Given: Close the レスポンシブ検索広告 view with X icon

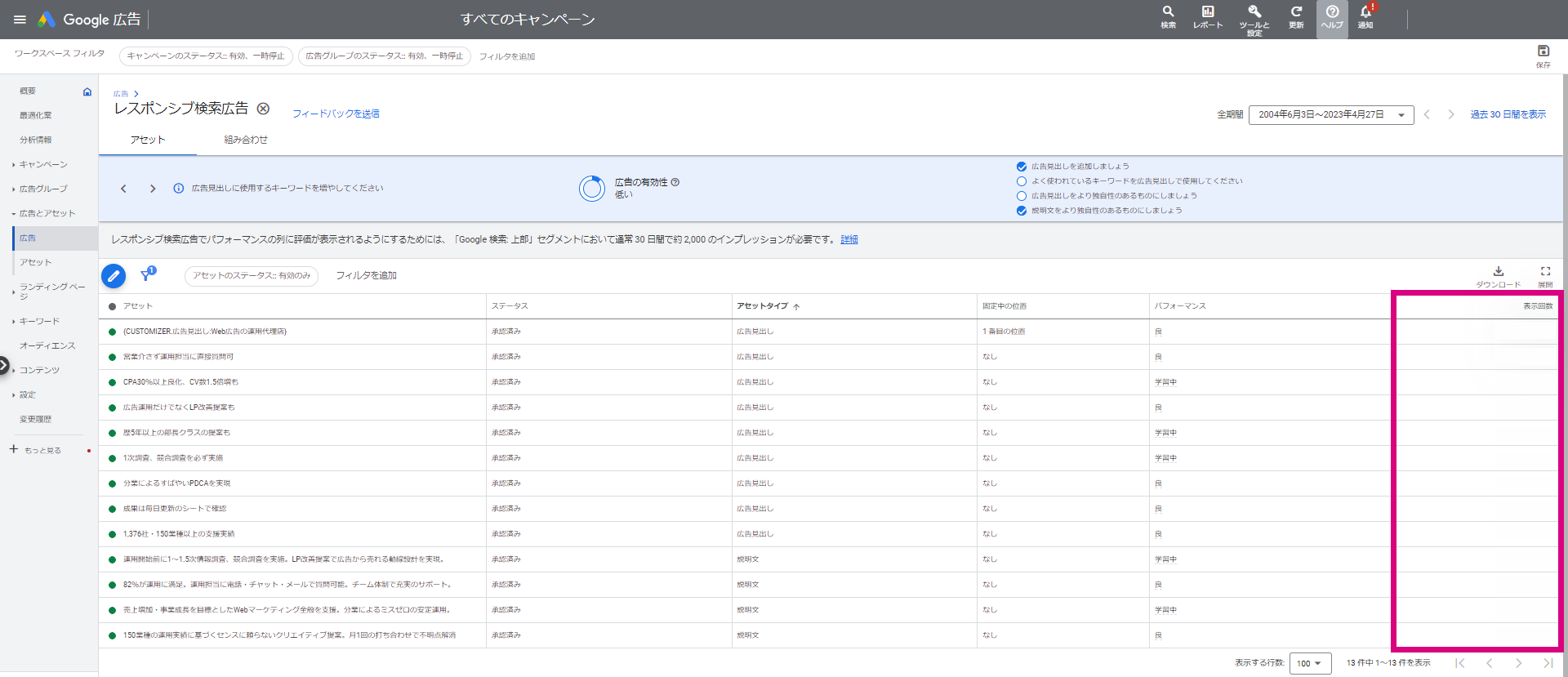Looking at the screenshot, I should click(263, 109).
